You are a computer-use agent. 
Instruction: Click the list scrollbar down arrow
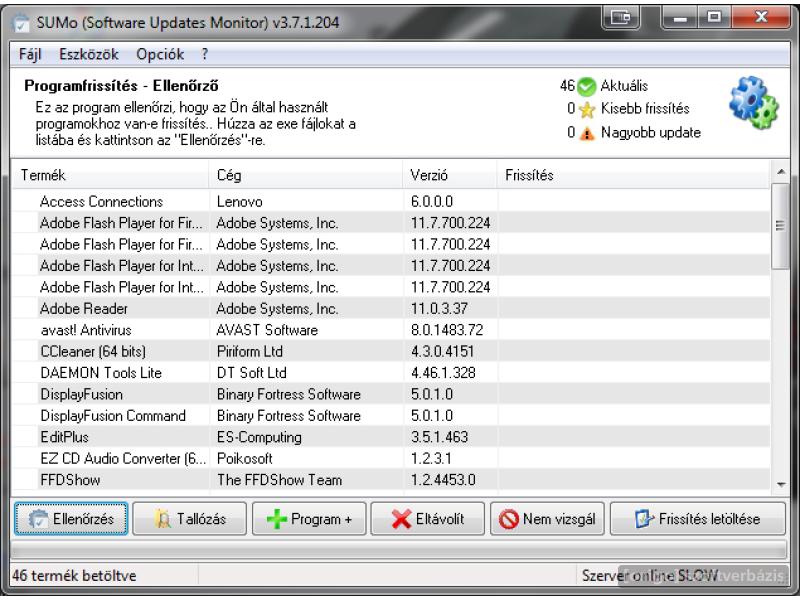click(781, 485)
